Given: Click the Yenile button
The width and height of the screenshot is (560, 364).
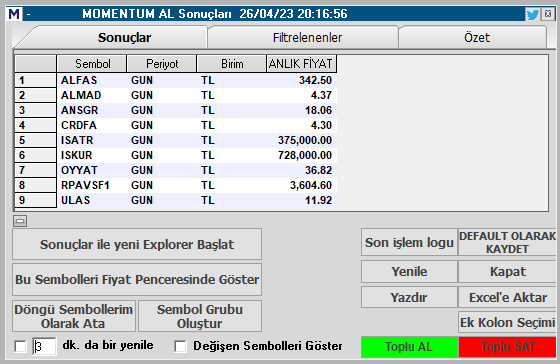Looking at the screenshot, I should 409,271.
